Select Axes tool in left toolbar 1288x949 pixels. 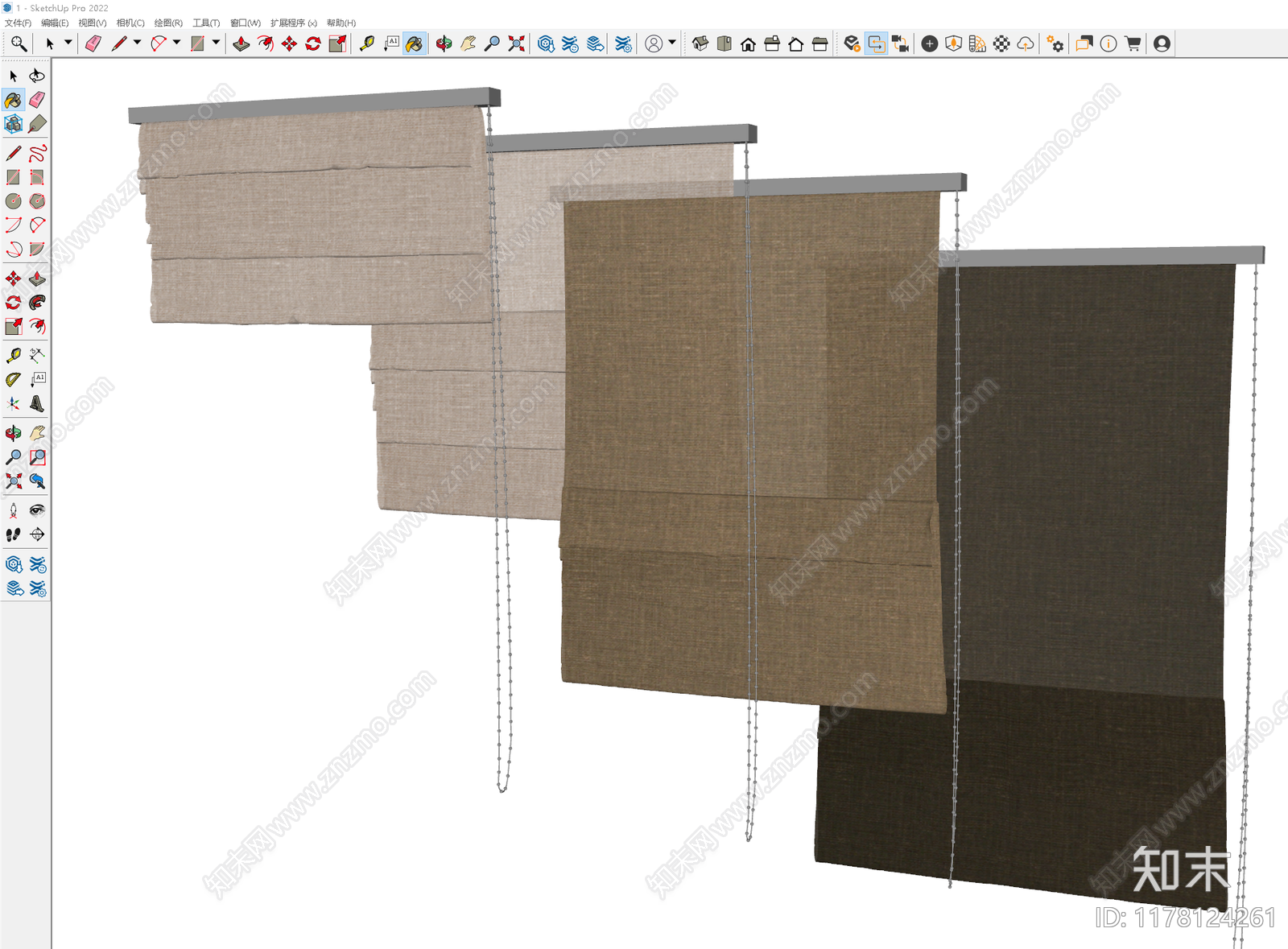tap(14, 404)
